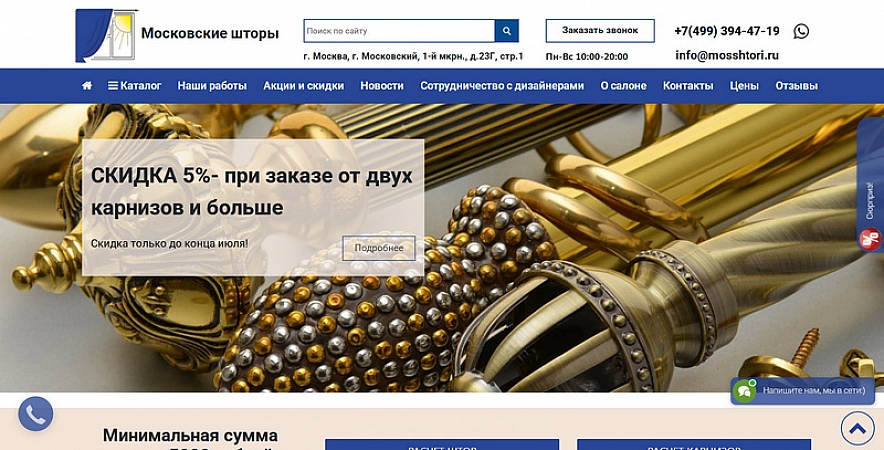Click the magnifier search button
This screenshot has height=450, width=884.
tap(506, 31)
